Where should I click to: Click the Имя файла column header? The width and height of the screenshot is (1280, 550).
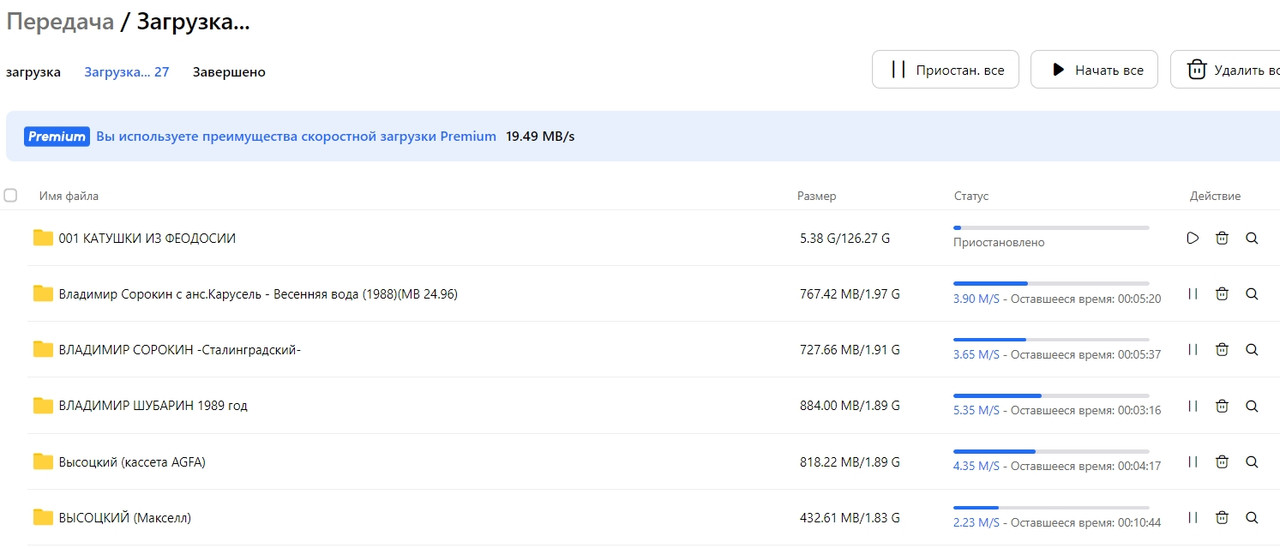(x=69, y=196)
